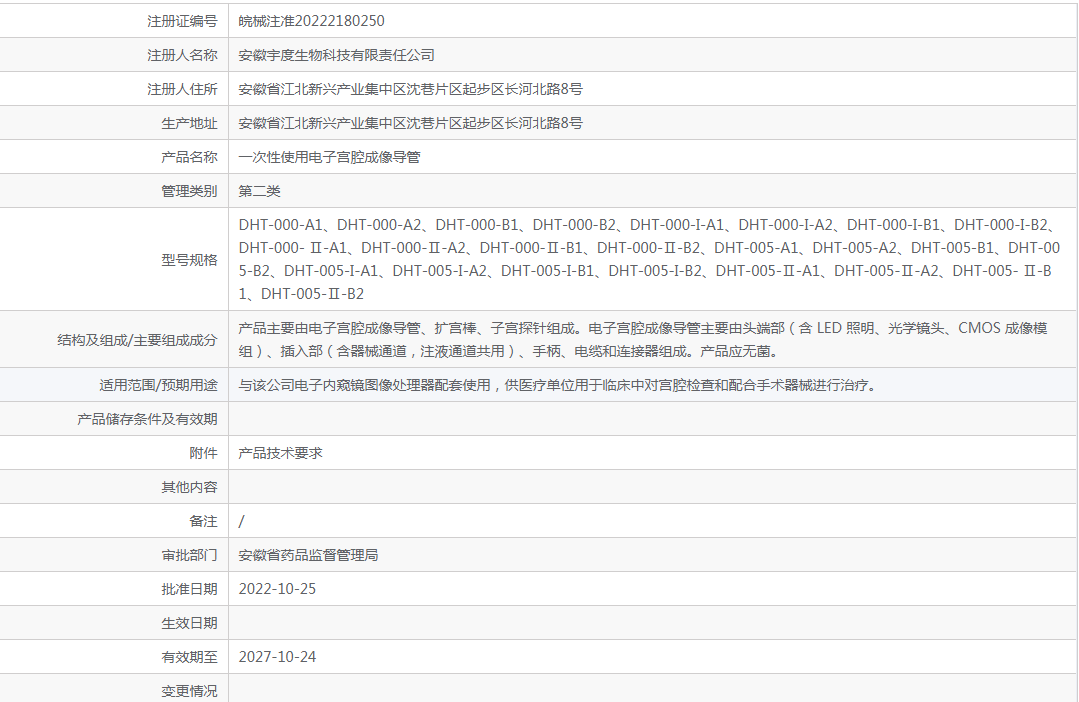Click the 注册人住所 address value
1079x702 pixels.
coord(410,89)
